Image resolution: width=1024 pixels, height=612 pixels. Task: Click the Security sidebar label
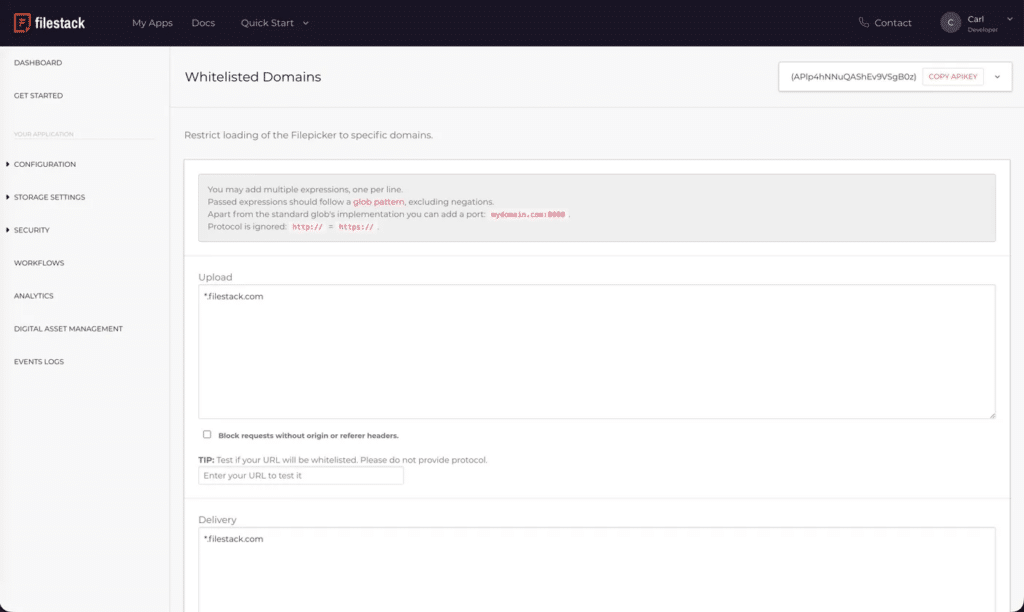[32, 230]
